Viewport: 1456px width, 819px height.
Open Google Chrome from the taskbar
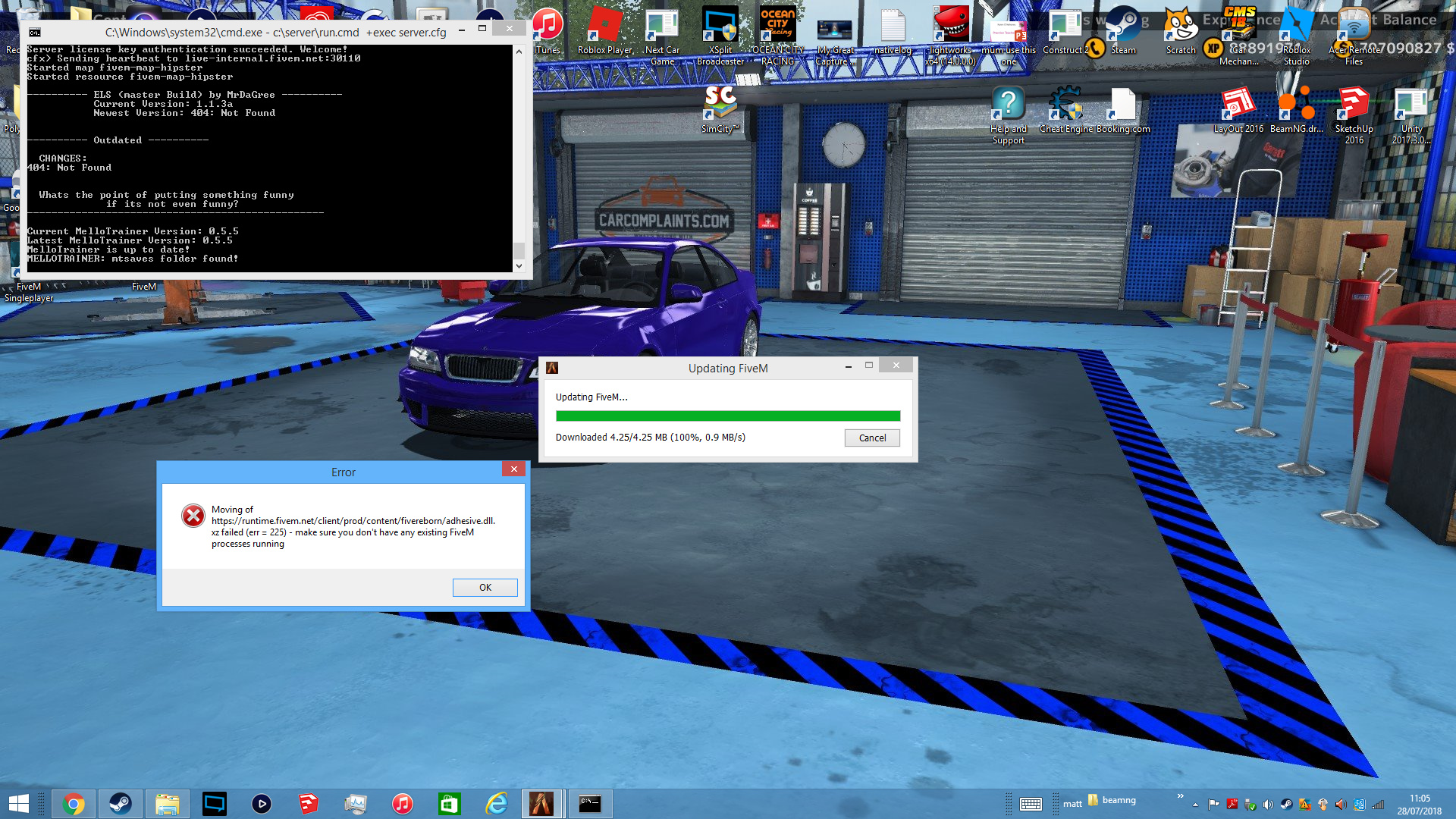pos(74,804)
